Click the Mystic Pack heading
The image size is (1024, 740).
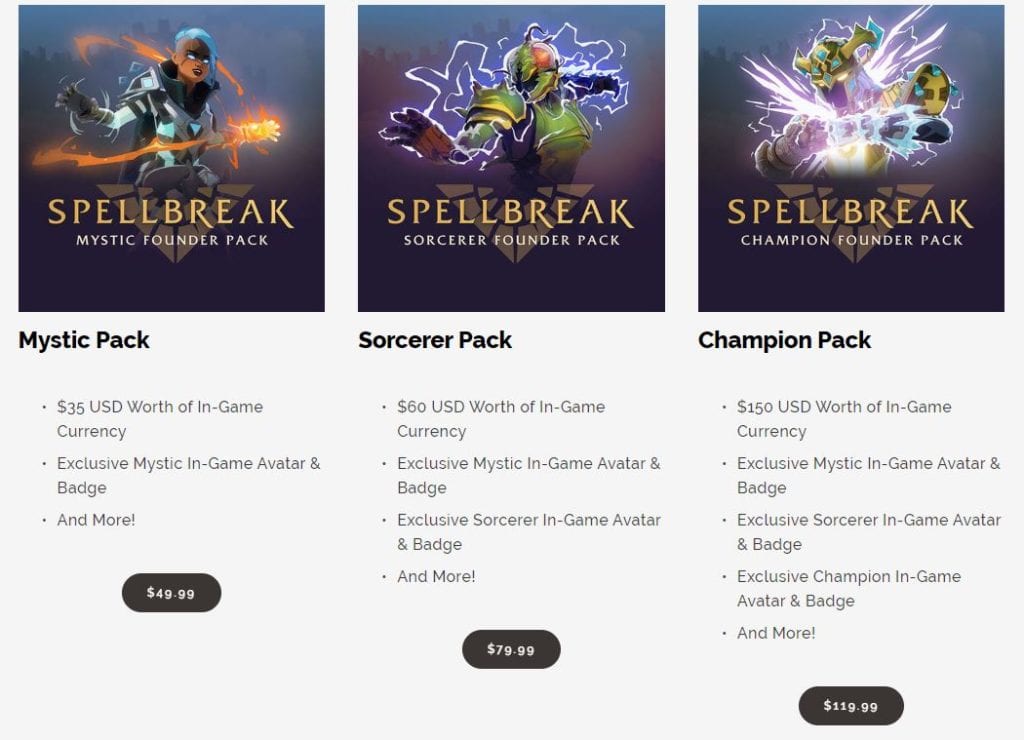(x=84, y=340)
